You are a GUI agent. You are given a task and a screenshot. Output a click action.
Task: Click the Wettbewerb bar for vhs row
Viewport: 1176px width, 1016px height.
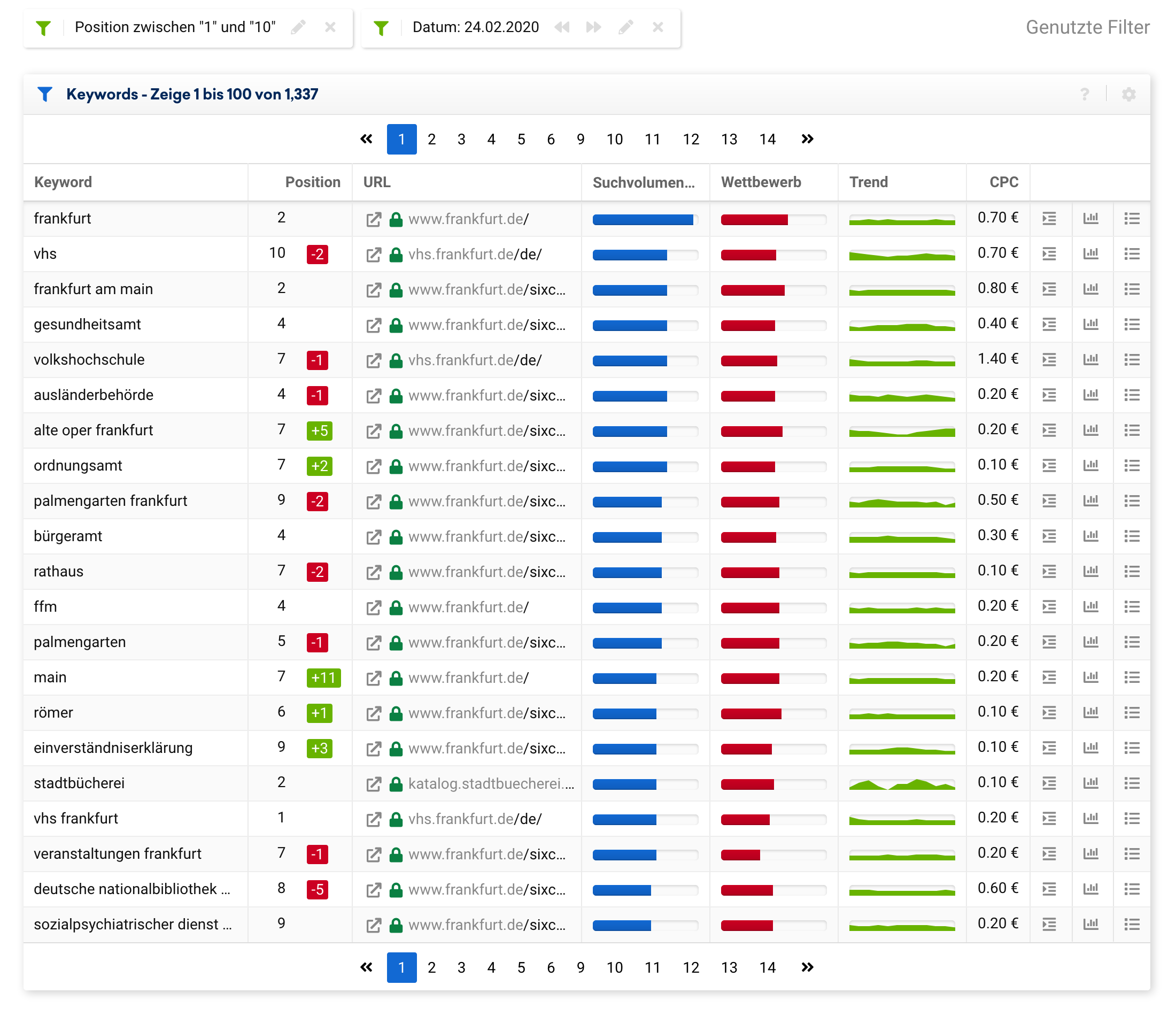773,255
